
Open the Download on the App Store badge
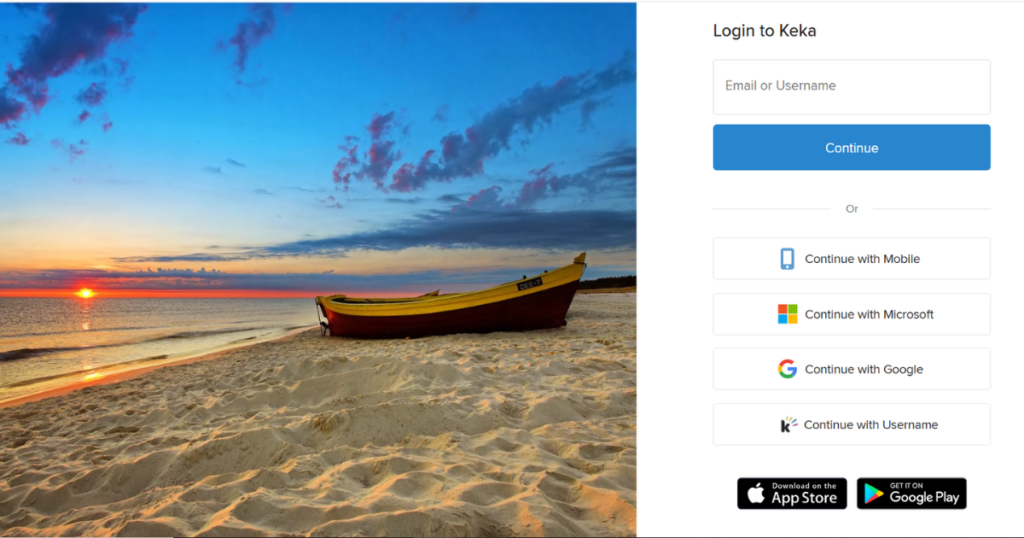792,494
